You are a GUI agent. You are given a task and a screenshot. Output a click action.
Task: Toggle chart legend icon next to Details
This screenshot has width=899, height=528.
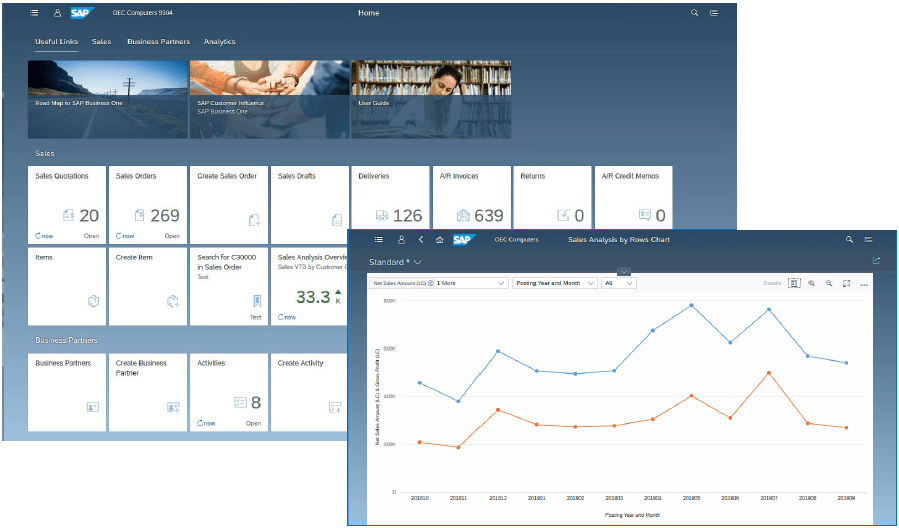[794, 283]
